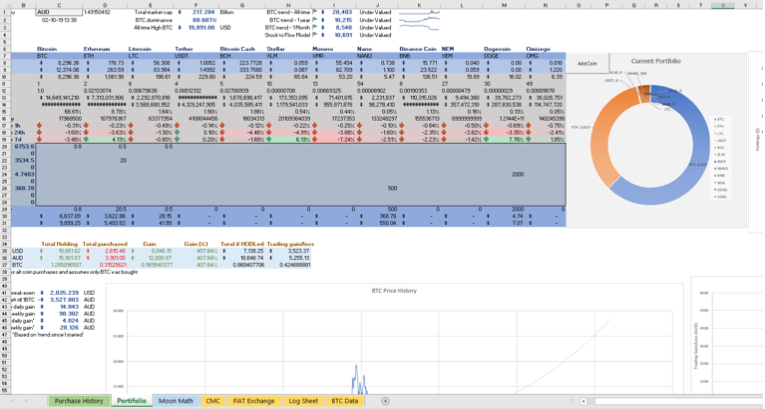The image size is (765, 409).
Task: Click the next sheet navigation arrow
Action: tap(26, 401)
